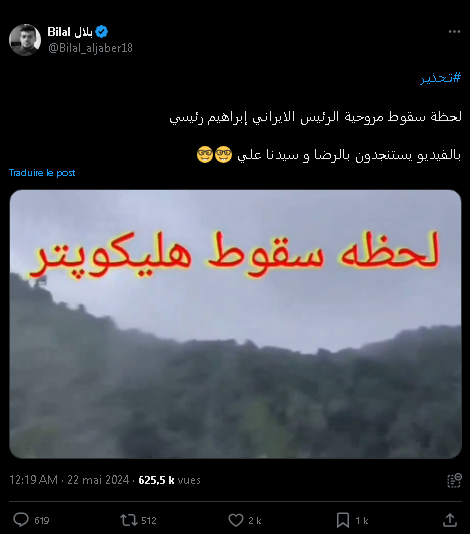The width and height of the screenshot is (470, 534).
Task: Open the Bilal profile avatar
Action: [x=25, y=40]
